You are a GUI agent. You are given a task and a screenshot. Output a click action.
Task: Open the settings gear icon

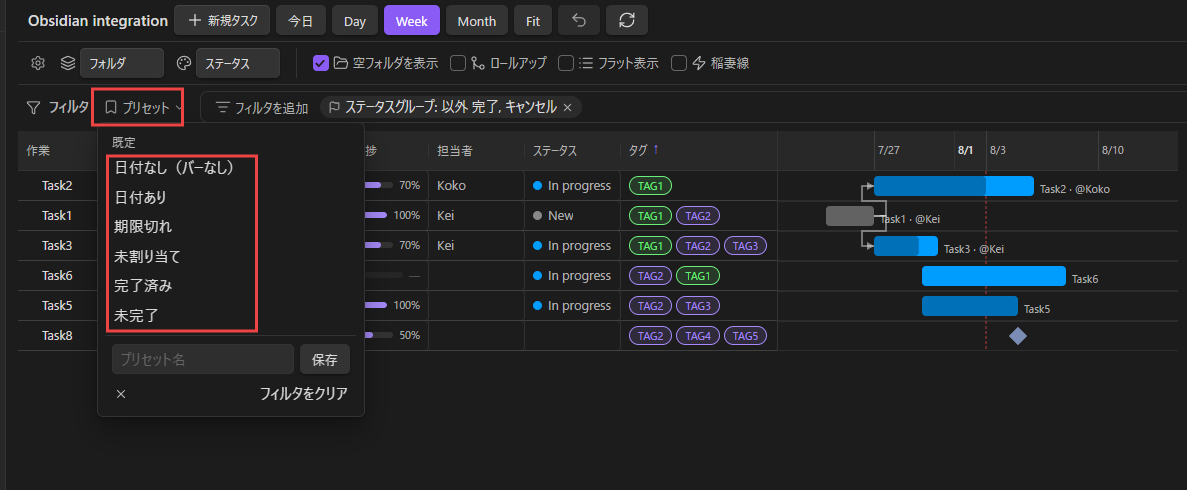click(x=38, y=63)
